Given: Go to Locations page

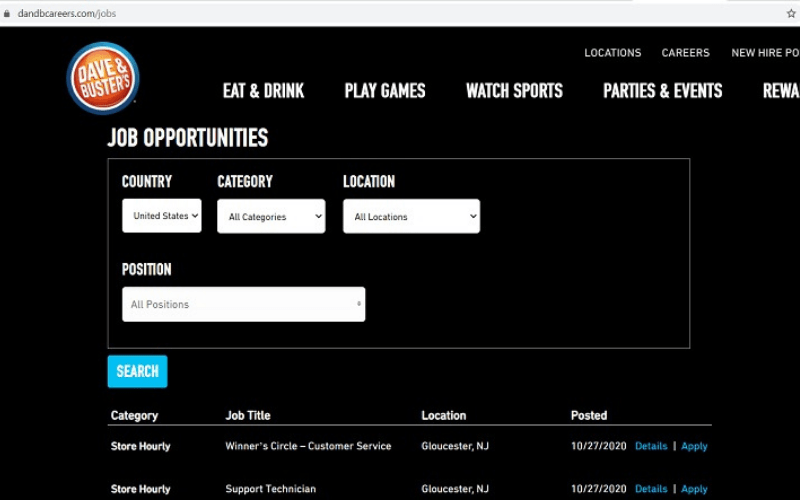Looking at the screenshot, I should [613, 53].
